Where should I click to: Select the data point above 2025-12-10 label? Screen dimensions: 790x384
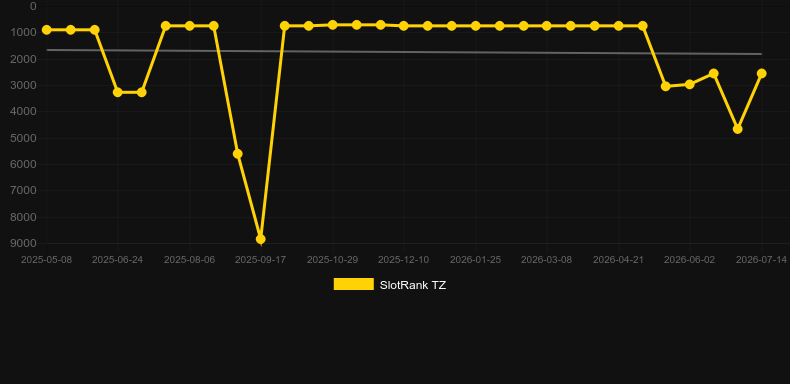pos(404,26)
